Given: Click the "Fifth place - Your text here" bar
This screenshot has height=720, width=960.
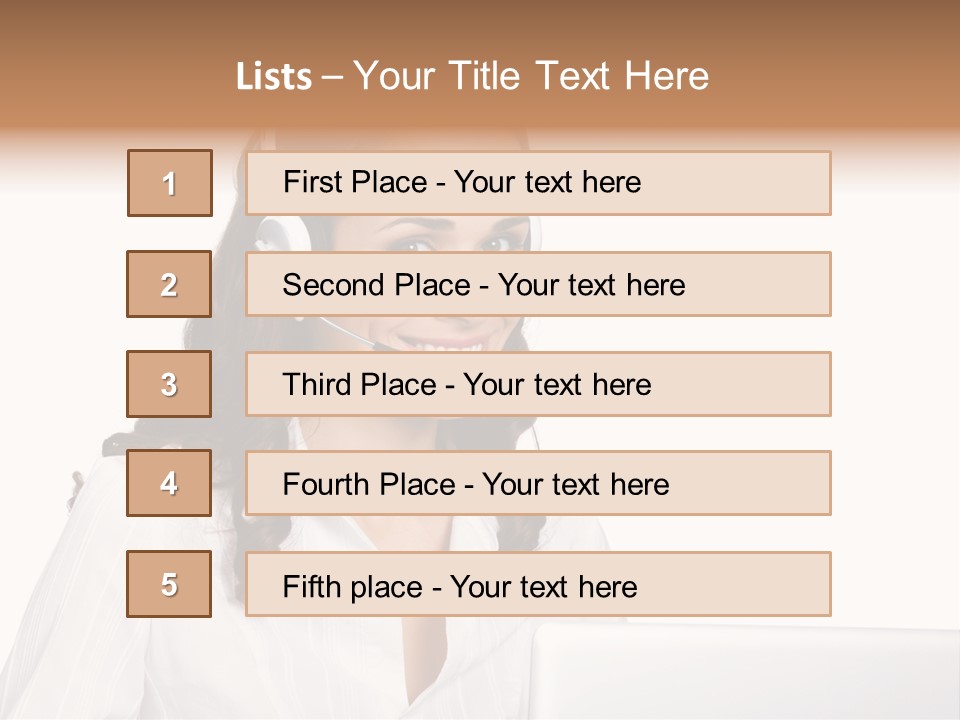Looking at the screenshot, I should tap(538, 585).
